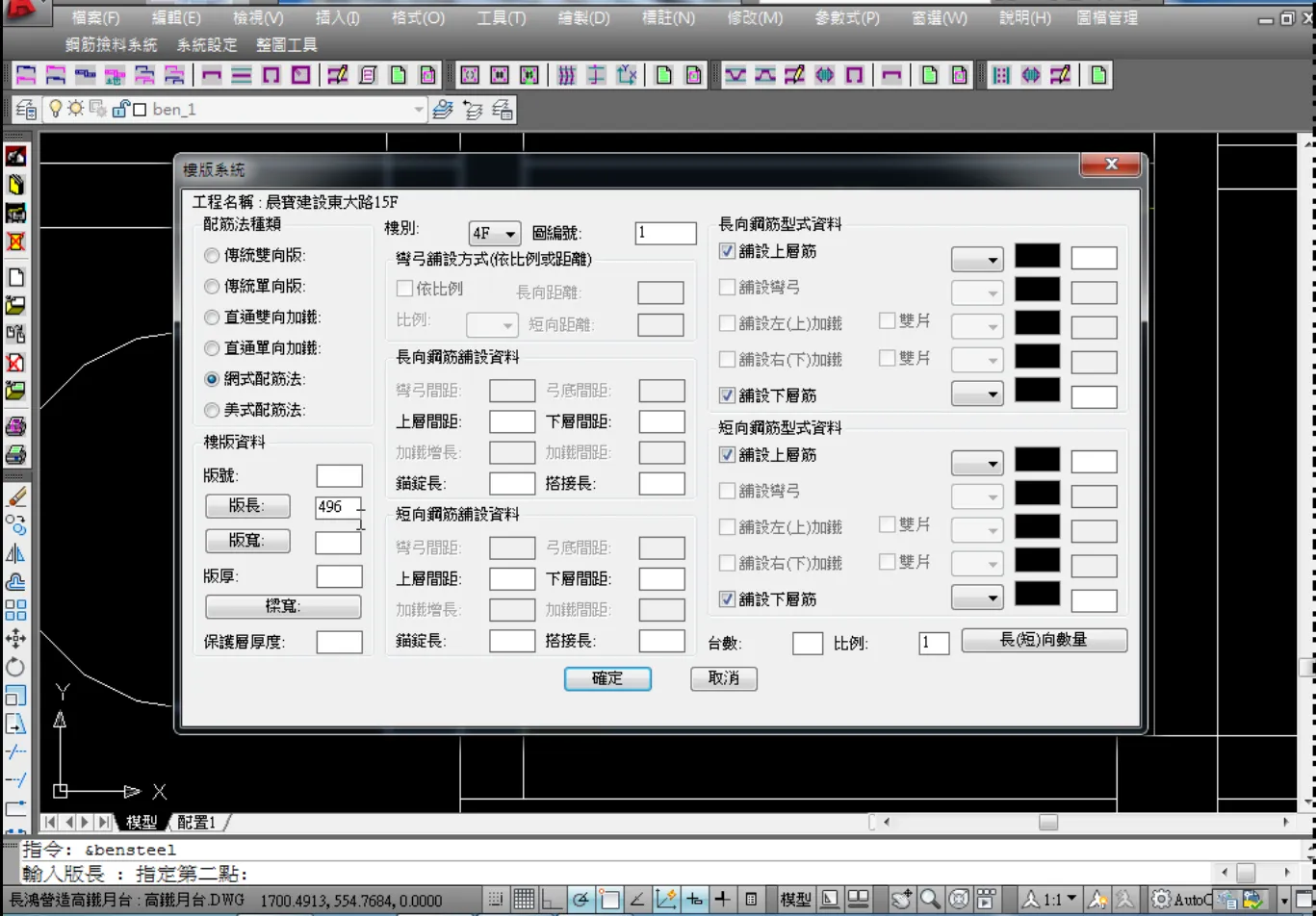Screen dimensions: 1316x916
Task: Select the Move tool in left toolbar
Action: (x=16, y=638)
